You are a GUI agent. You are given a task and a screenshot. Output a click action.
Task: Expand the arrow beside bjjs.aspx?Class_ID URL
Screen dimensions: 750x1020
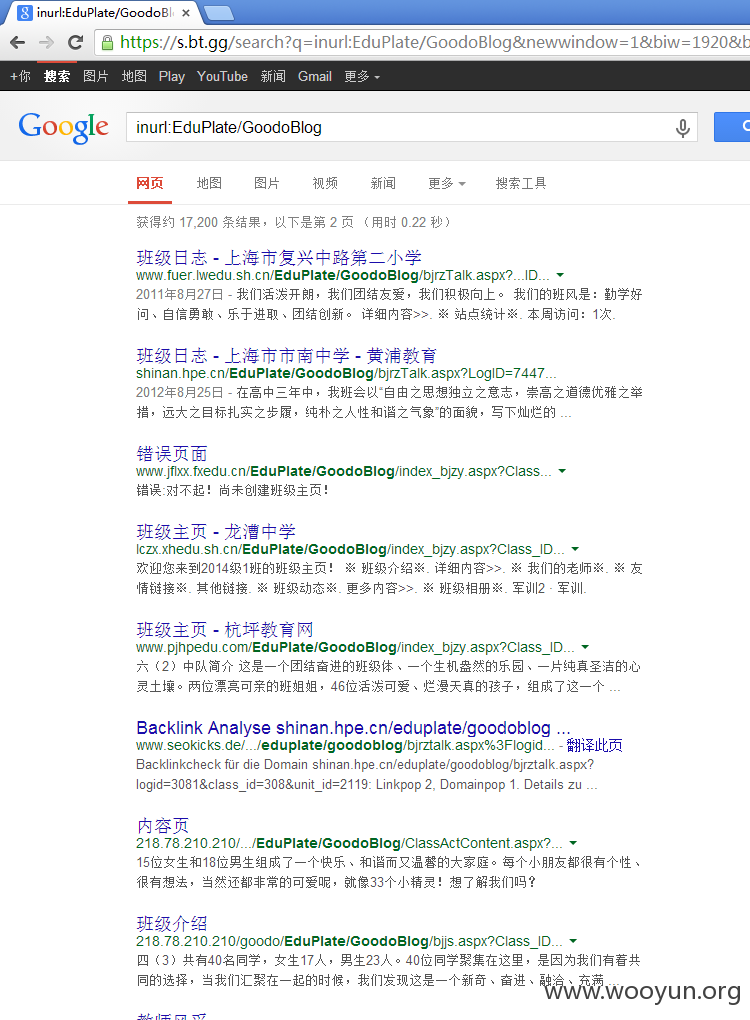click(x=573, y=941)
